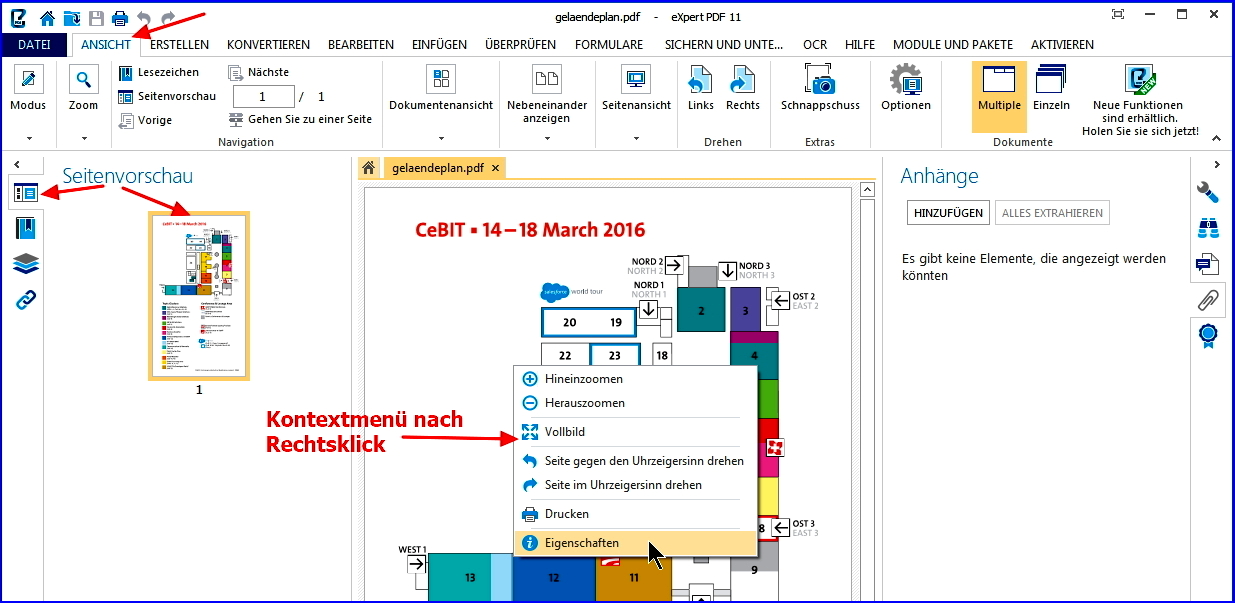This screenshot has height=603, width=1235.
Task: Click Gehen Sie zu einer Seite
Action: 300,119
